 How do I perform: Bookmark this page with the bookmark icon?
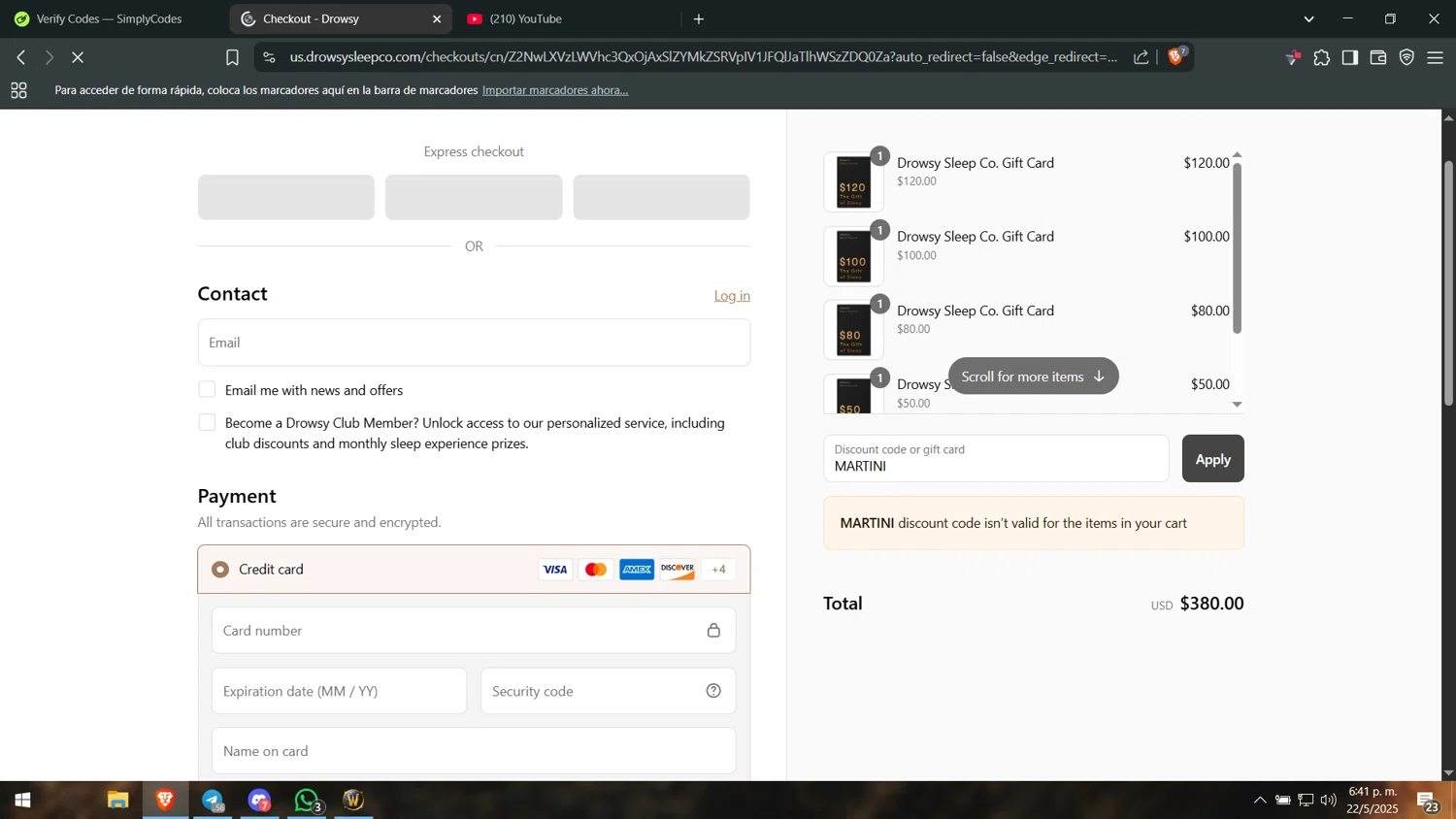click(232, 58)
